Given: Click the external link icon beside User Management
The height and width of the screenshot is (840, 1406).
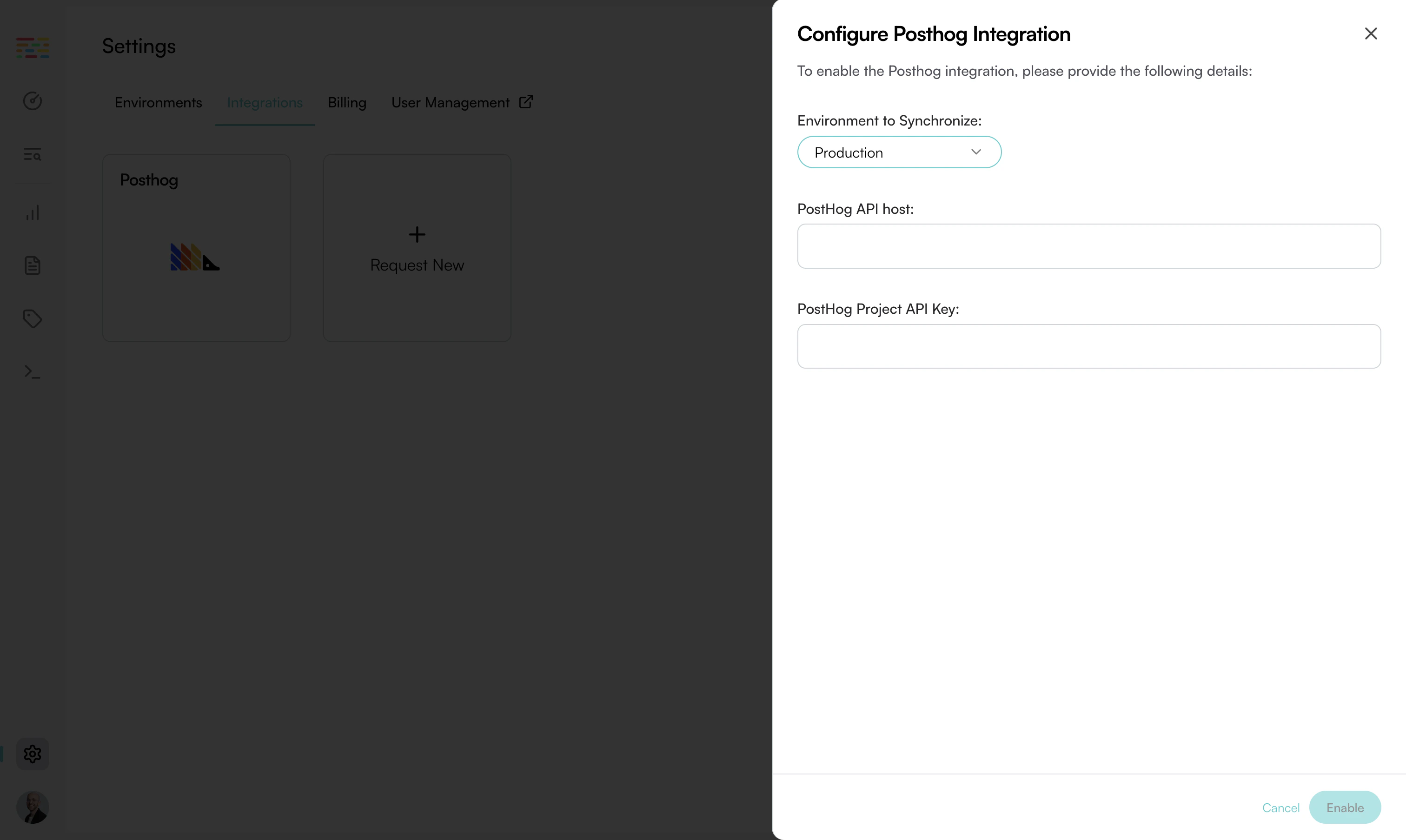Looking at the screenshot, I should pos(526,102).
